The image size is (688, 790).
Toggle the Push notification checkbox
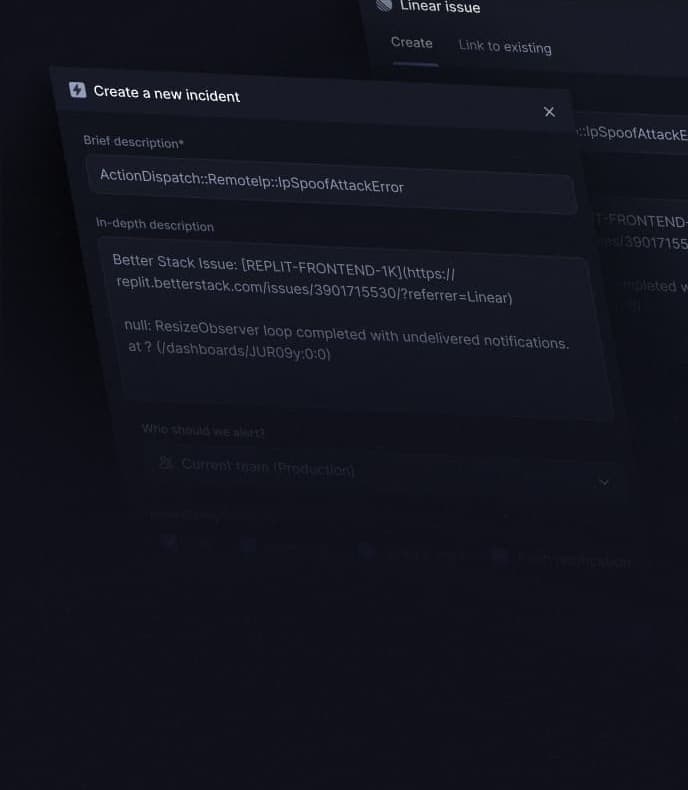499,557
